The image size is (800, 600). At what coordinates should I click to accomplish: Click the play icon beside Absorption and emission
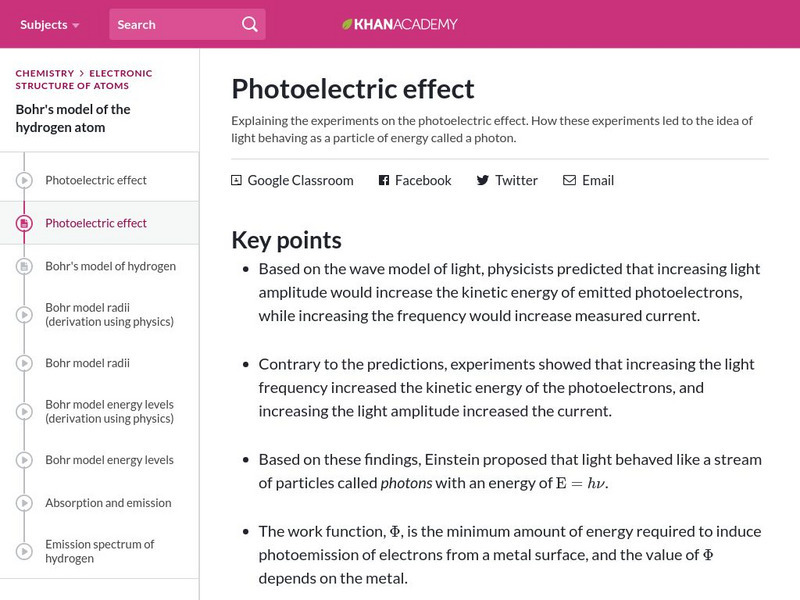pos(24,503)
